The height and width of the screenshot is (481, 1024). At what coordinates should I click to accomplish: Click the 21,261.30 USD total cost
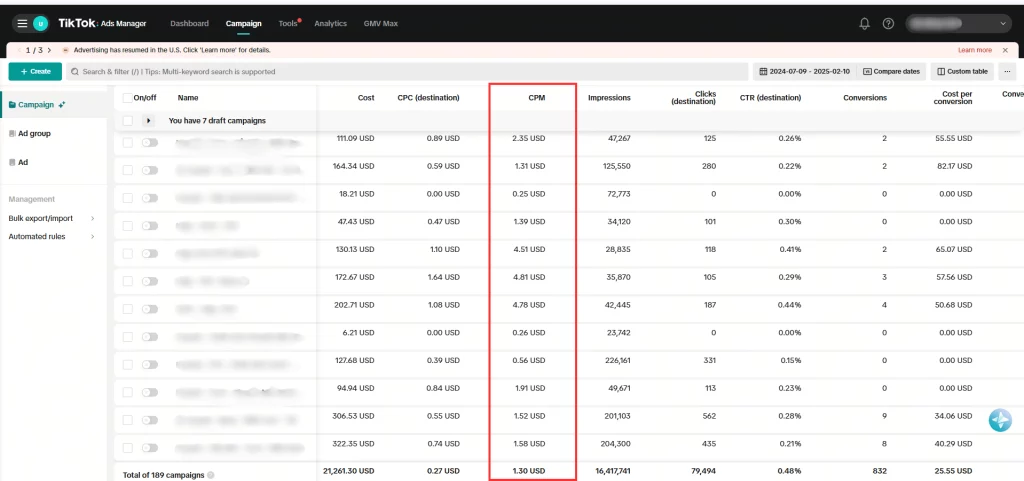pyautogui.click(x=349, y=471)
